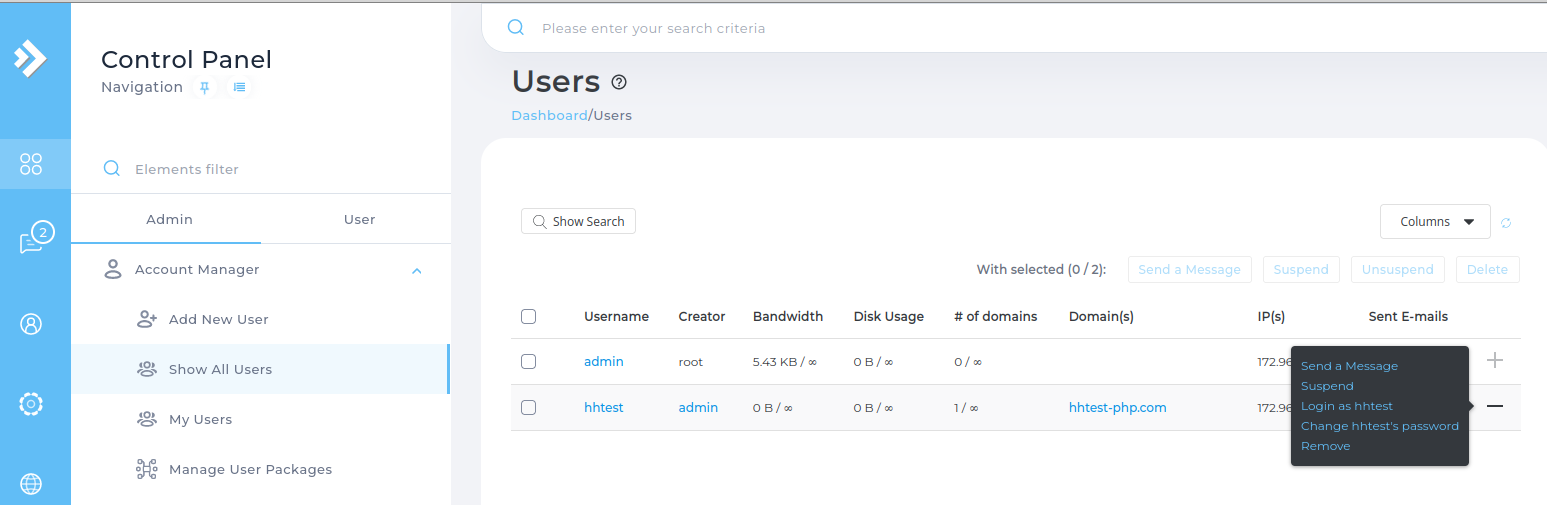Sort by Username column header
Image resolution: width=1547 pixels, height=505 pixels.
tap(616, 316)
